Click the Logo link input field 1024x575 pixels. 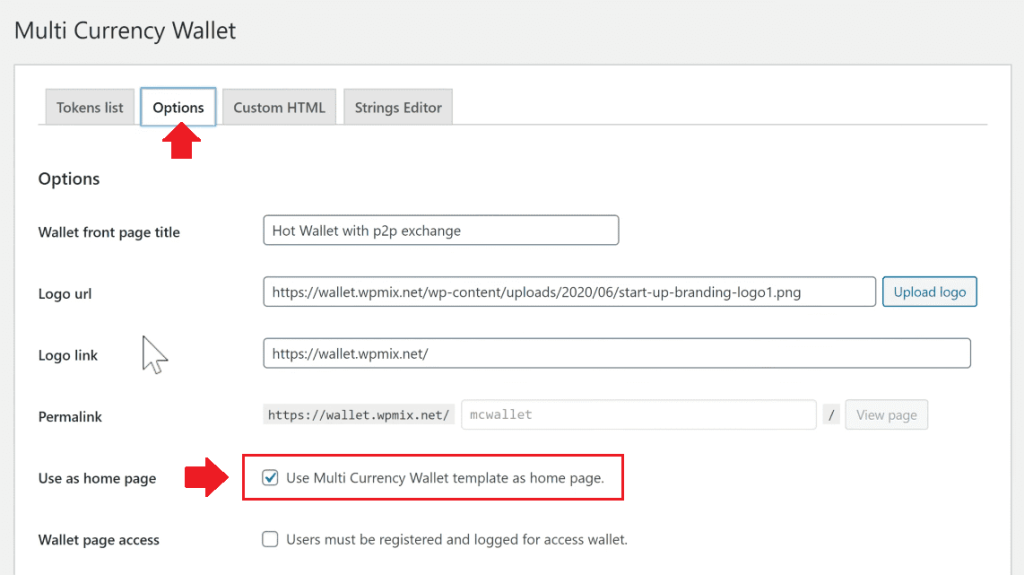click(616, 353)
